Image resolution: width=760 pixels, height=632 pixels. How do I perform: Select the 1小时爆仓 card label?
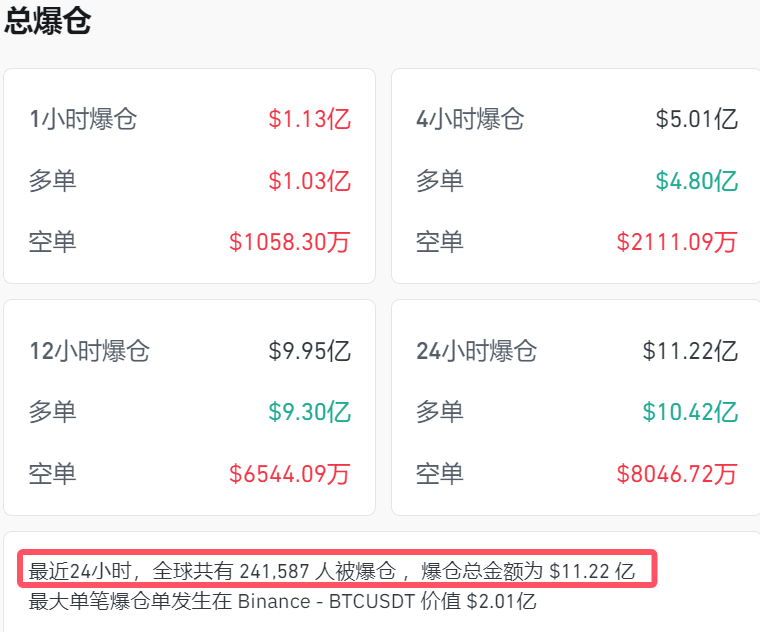(x=83, y=120)
